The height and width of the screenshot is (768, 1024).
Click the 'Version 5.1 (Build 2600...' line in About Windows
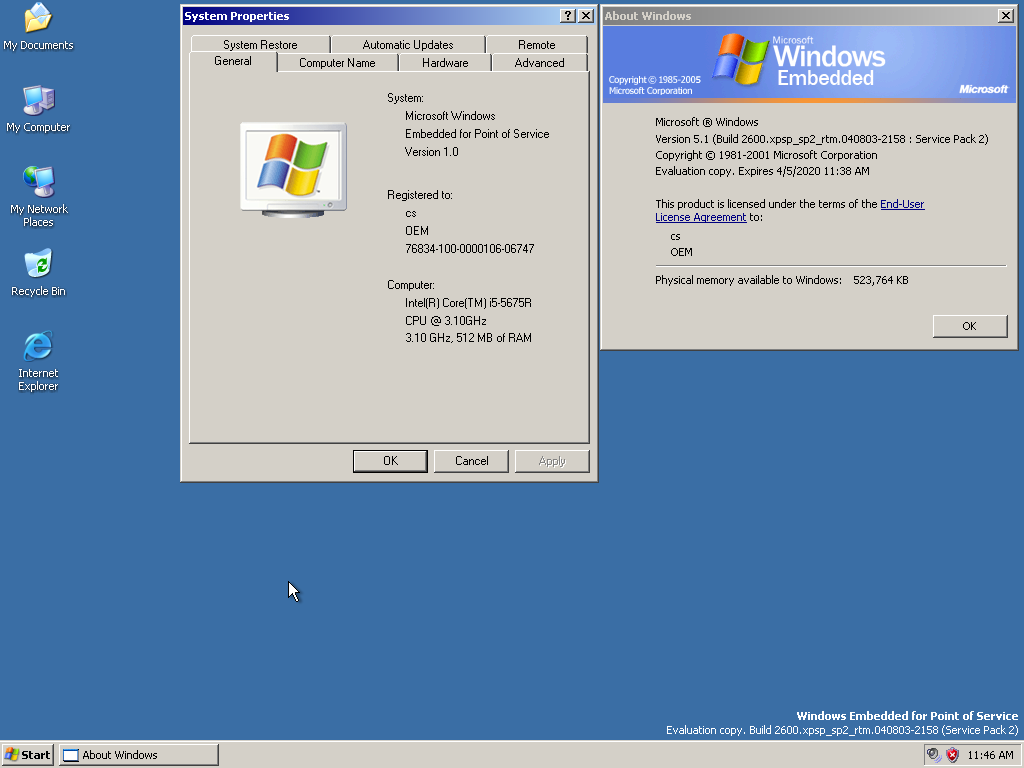[822, 139]
